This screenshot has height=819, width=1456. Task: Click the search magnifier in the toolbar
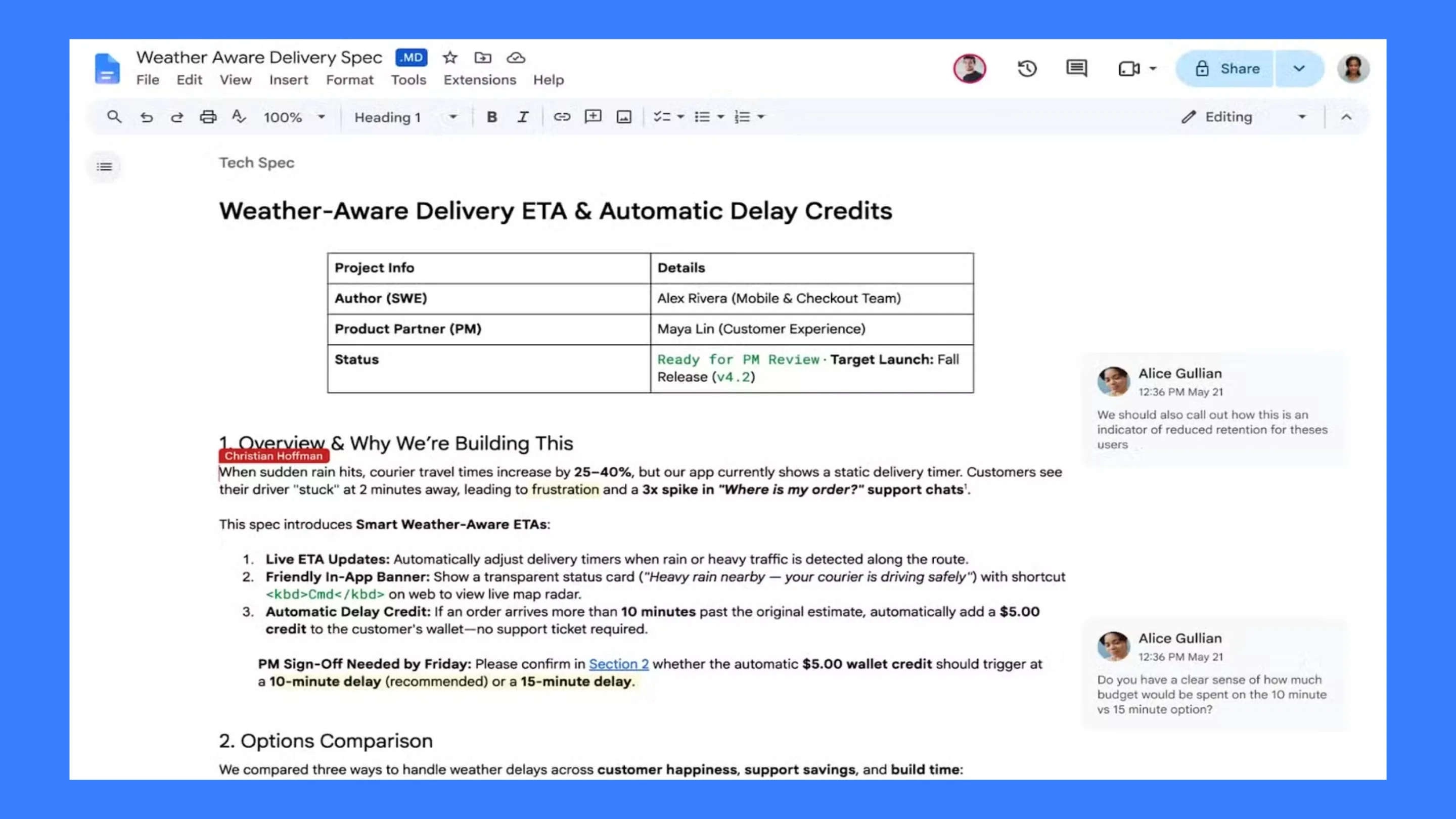tap(114, 117)
